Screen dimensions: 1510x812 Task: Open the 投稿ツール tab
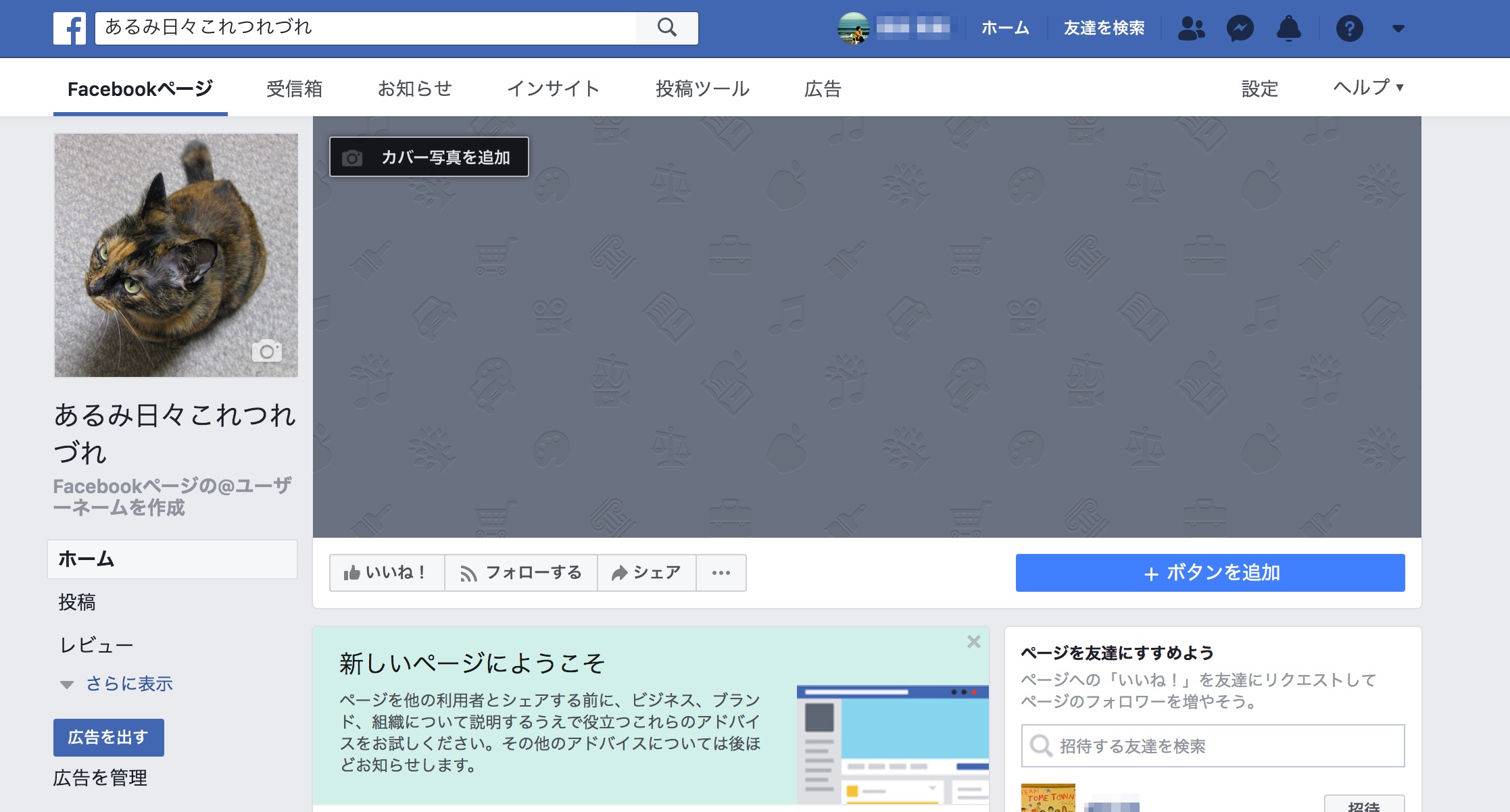pyautogui.click(x=702, y=88)
